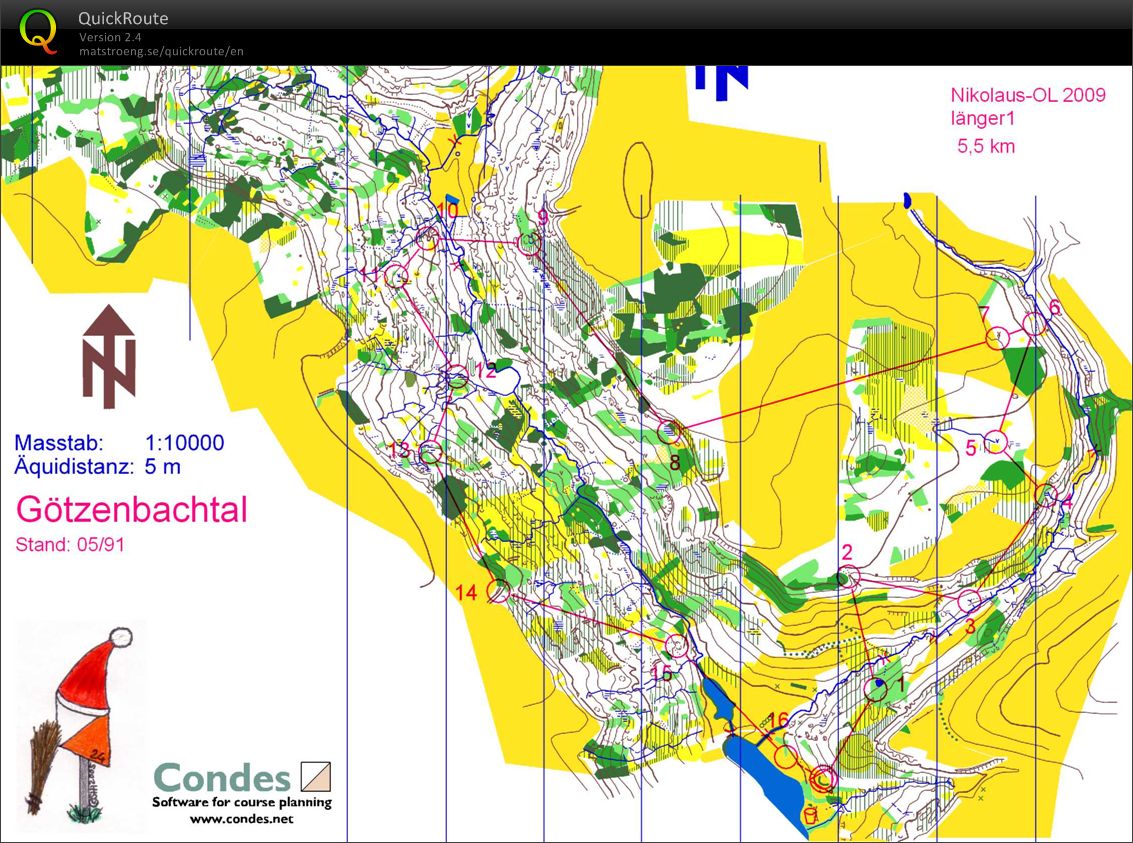Click the QuickRoute logo icon

pyautogui.click(x=39, y=30)
